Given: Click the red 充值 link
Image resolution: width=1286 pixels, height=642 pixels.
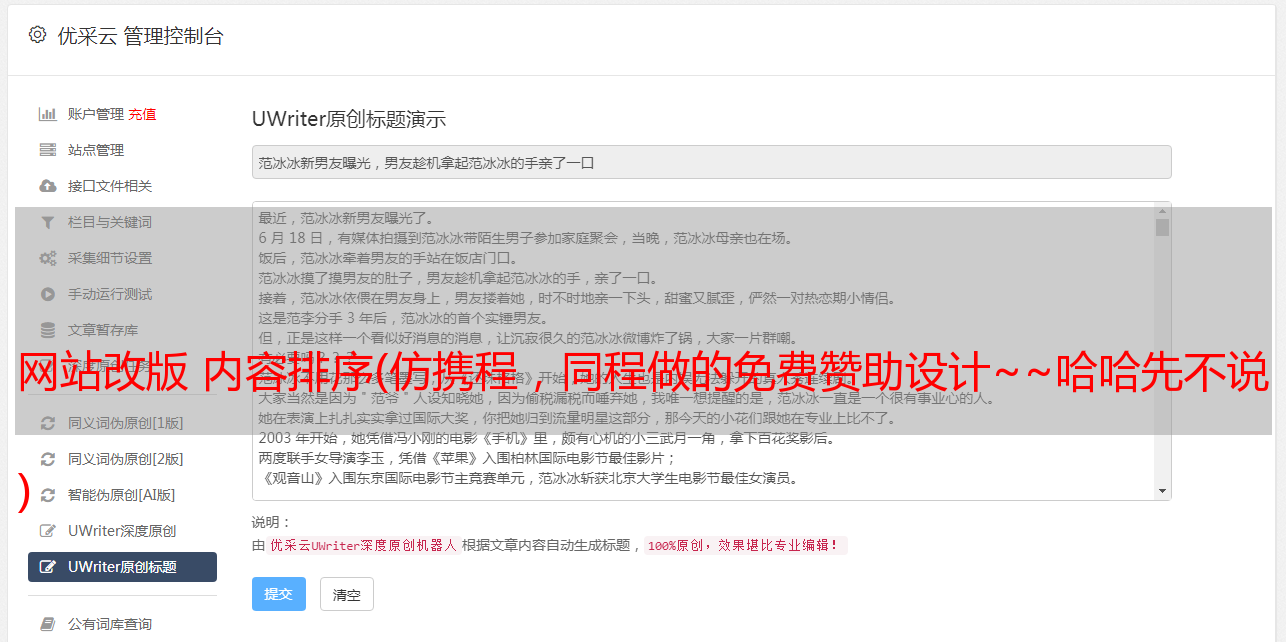Looking at the screenshot, I should pos(142,114).
